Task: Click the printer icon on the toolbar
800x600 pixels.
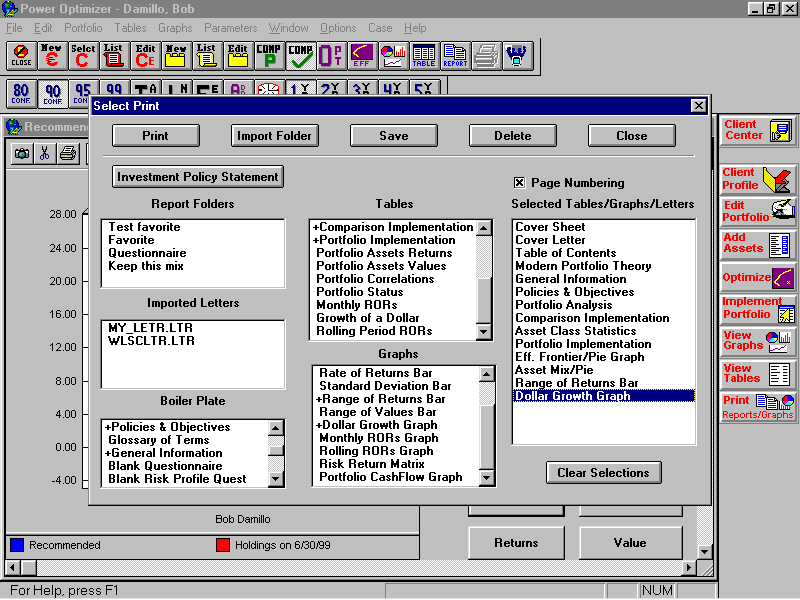Action: 485,56
